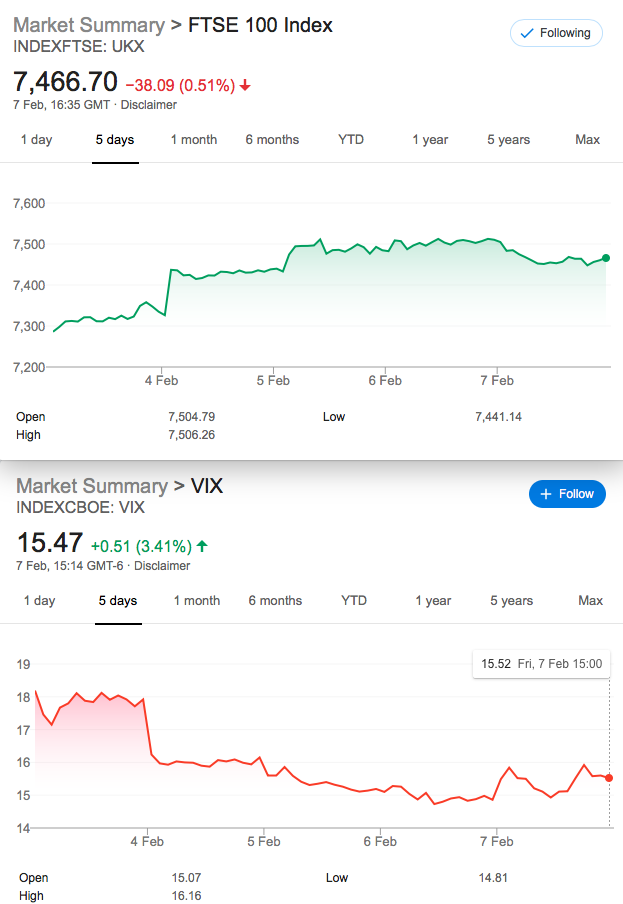
Task: Click the 15.52 Fri, 7 Feb 15:00 tooltip
Action: tap(541, 664)
